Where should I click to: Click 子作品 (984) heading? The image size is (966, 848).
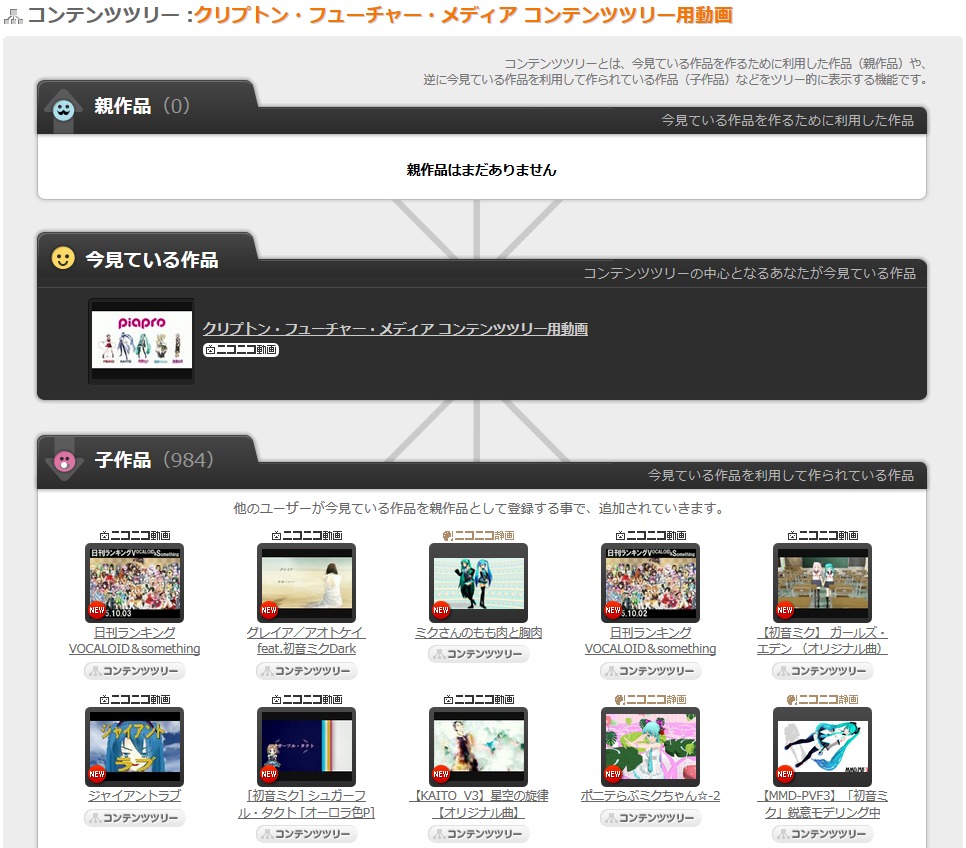coord(153,460)
